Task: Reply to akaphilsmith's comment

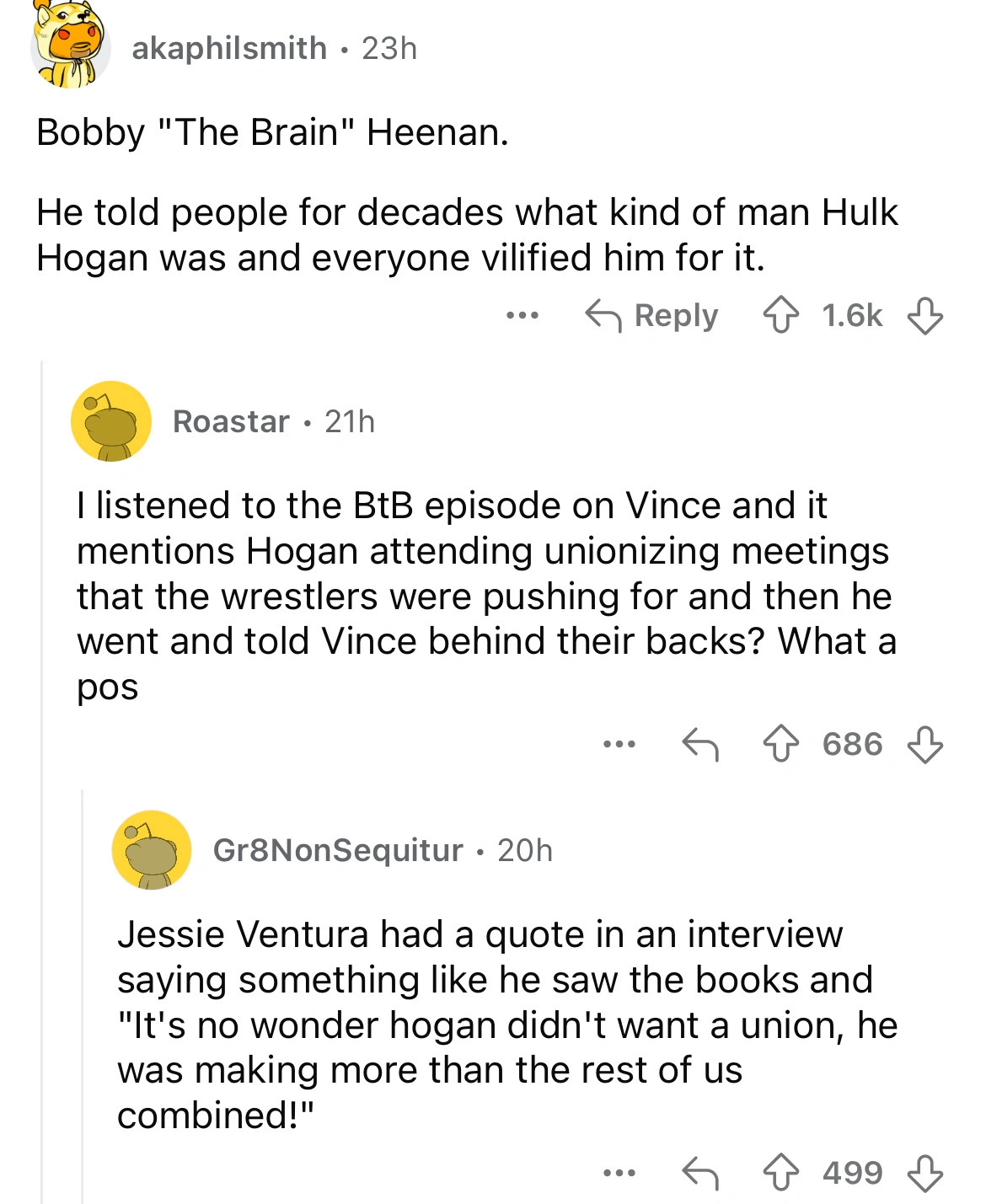Action: pos(652,316)
